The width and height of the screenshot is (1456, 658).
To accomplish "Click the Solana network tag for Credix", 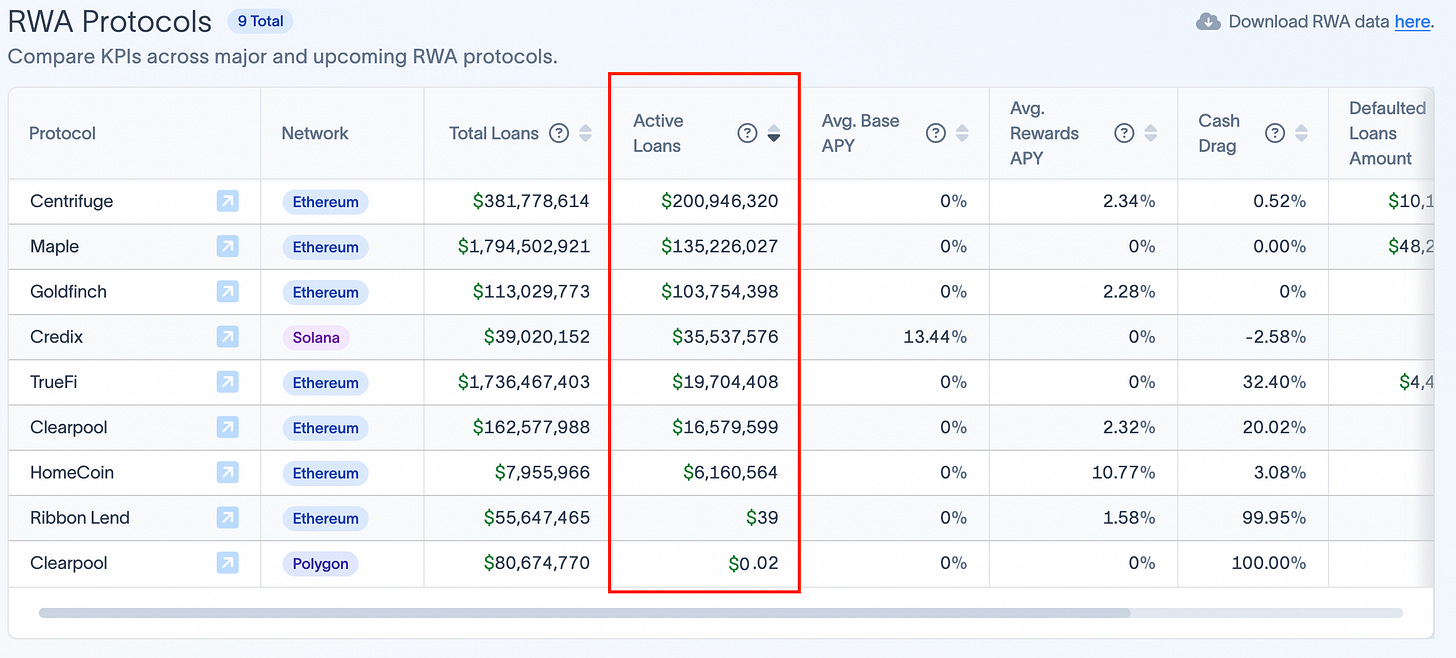I will [x=316, y=338].
